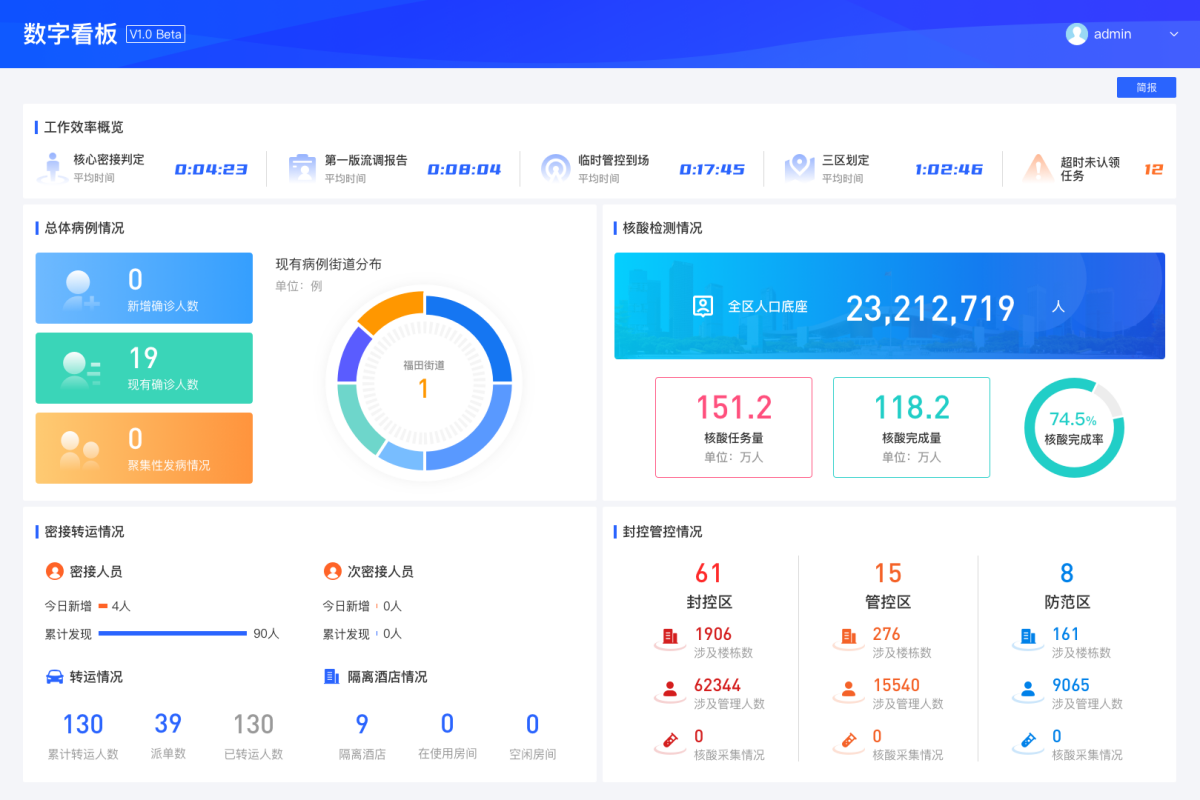Select the 聚集性发病情况 orange card

pos(144,448)
